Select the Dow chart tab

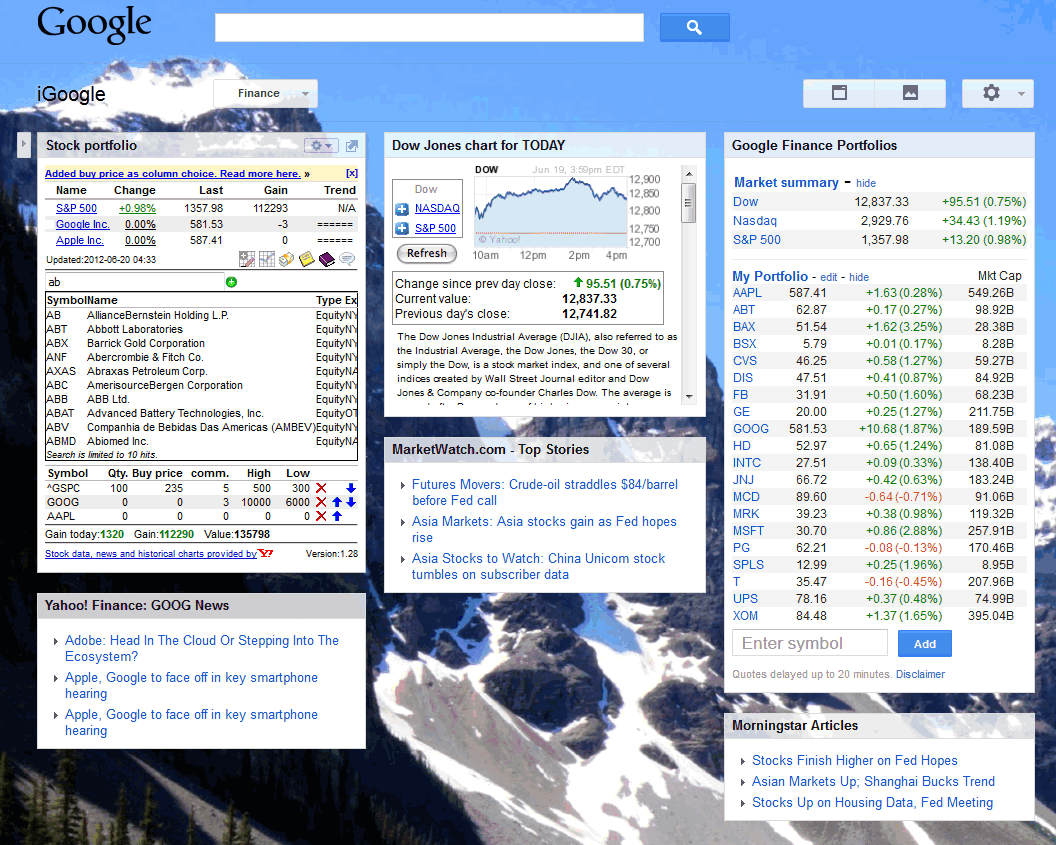[x=426, y=189]
